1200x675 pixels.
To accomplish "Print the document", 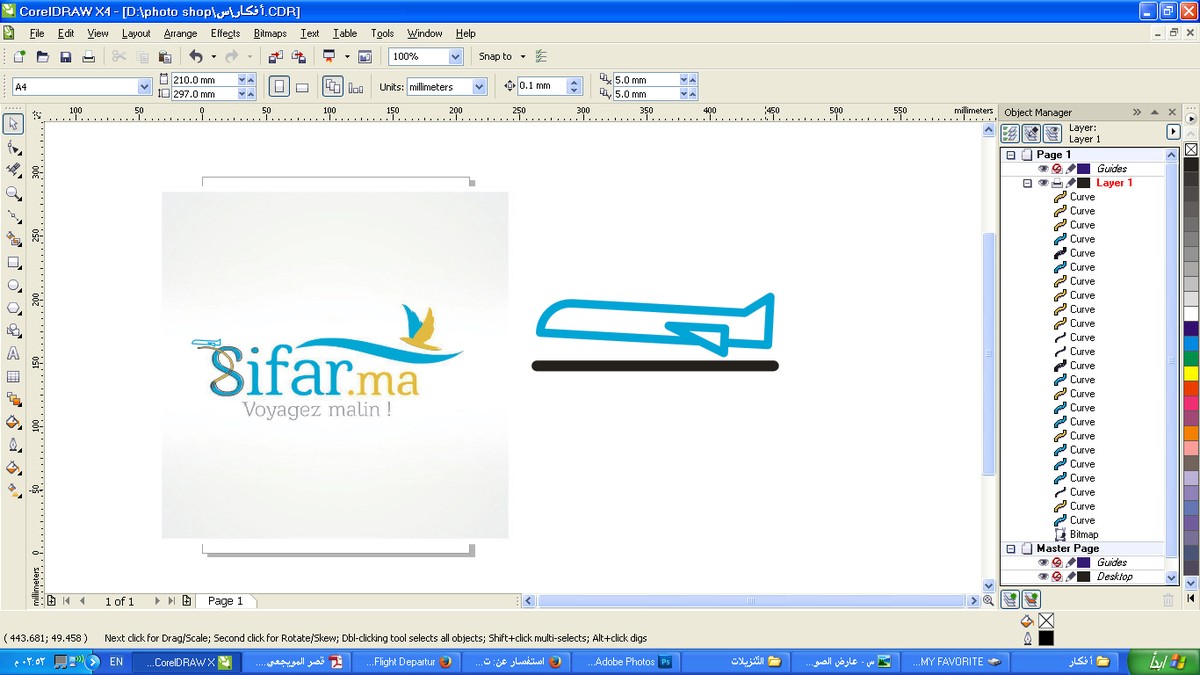I will tap(89, 57).
